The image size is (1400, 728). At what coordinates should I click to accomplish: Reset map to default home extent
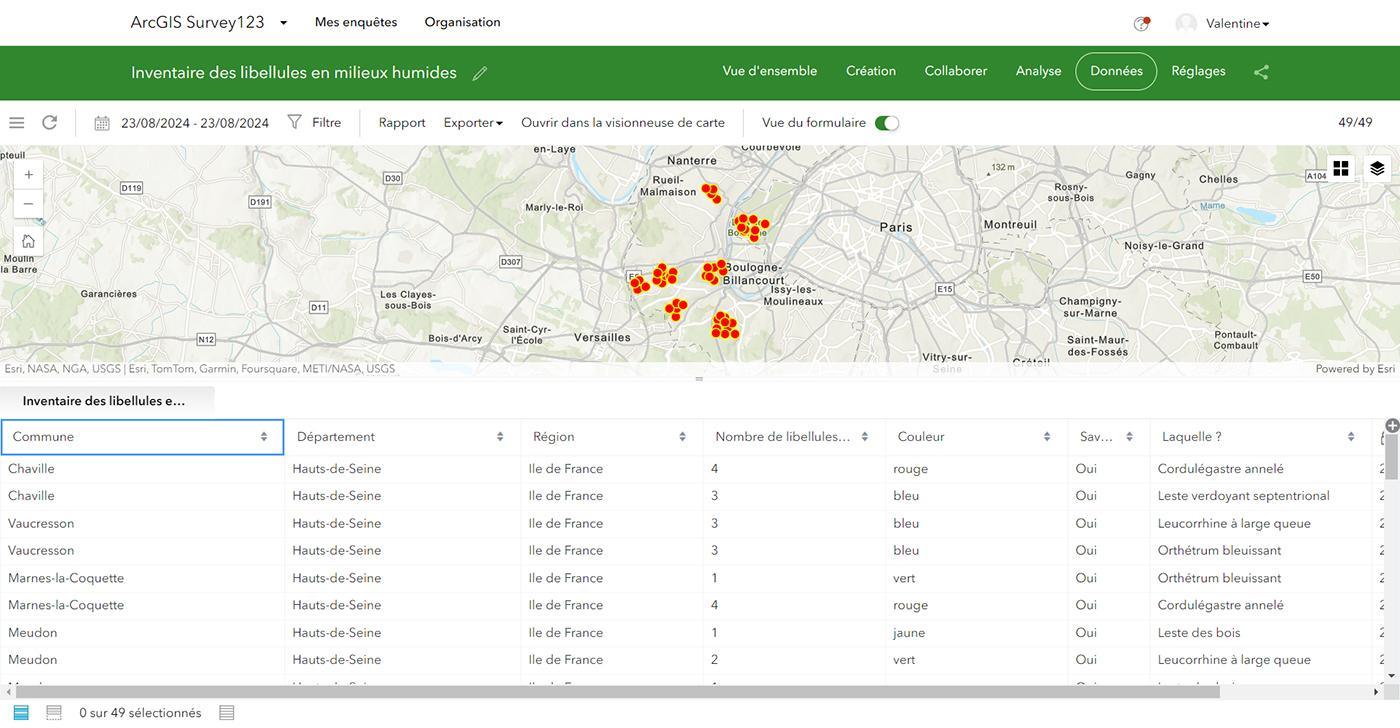(x=29, y=241)
